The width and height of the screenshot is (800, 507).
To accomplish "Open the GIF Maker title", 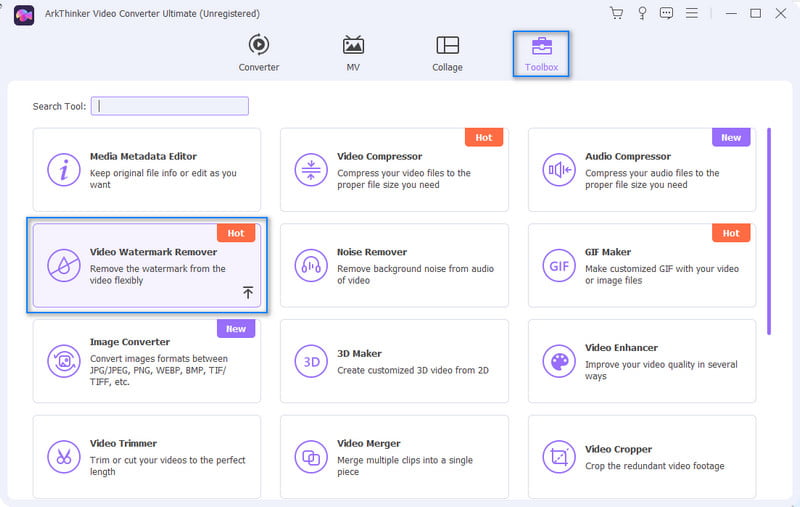I will coord(608,252).
